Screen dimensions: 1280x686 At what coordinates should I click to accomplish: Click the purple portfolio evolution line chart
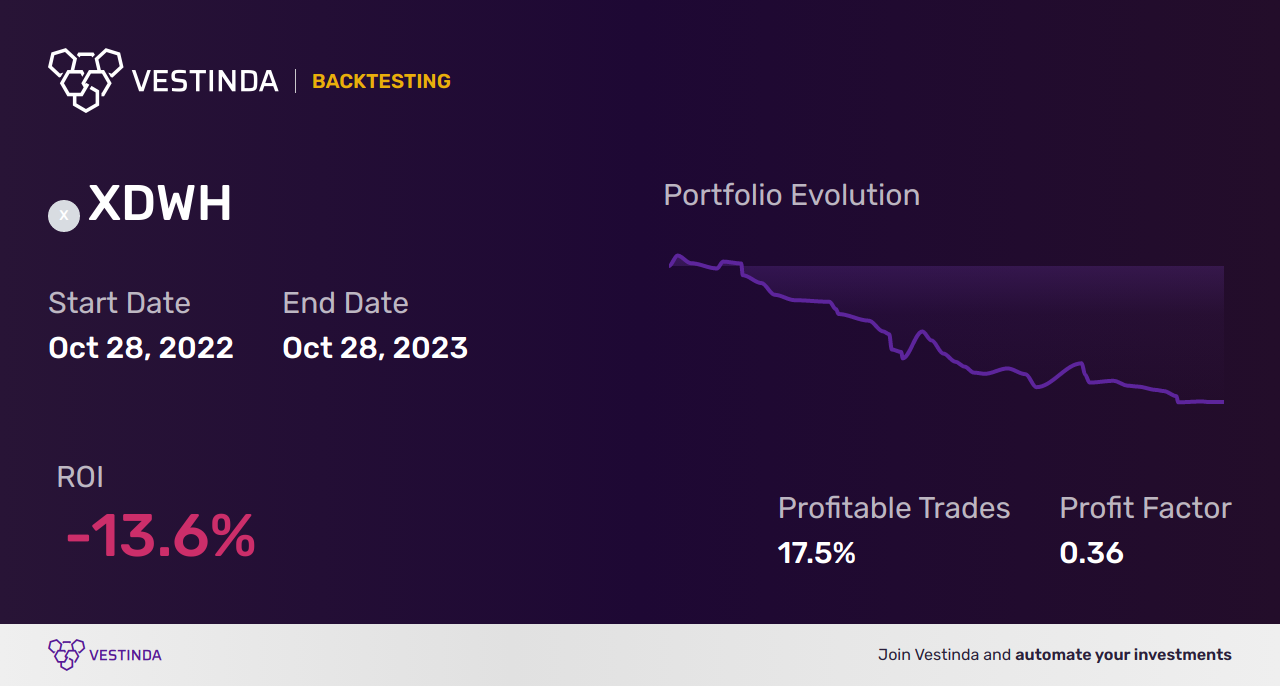946,329
